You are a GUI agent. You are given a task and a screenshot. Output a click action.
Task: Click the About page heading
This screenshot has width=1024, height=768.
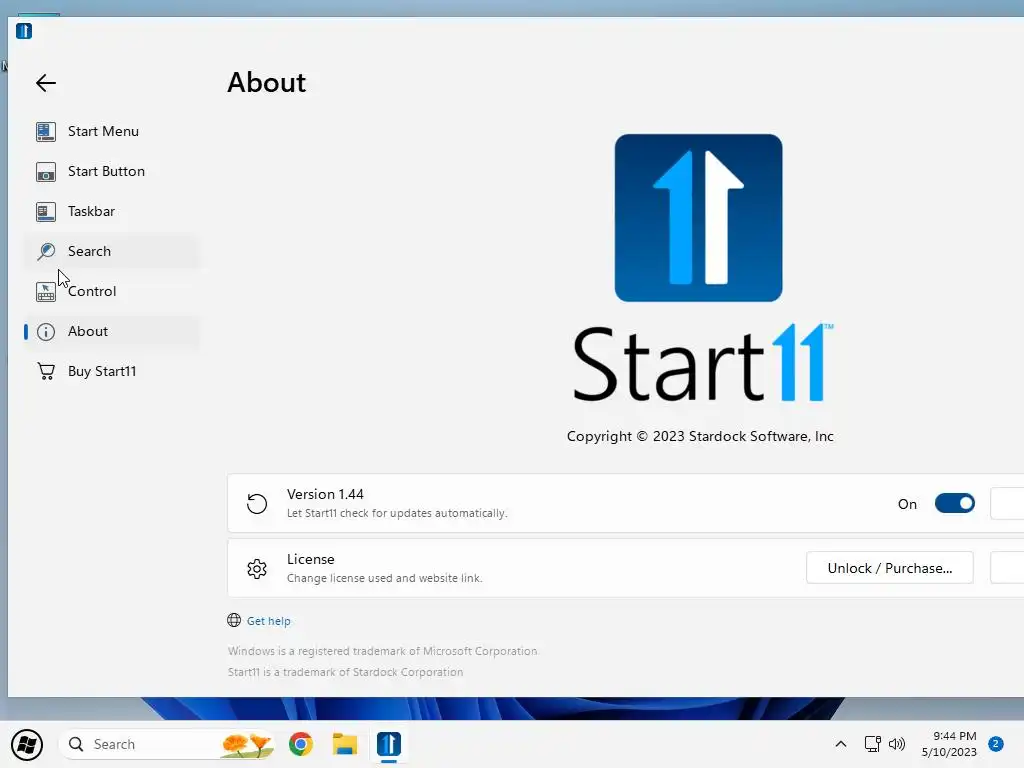coord(266,83)
